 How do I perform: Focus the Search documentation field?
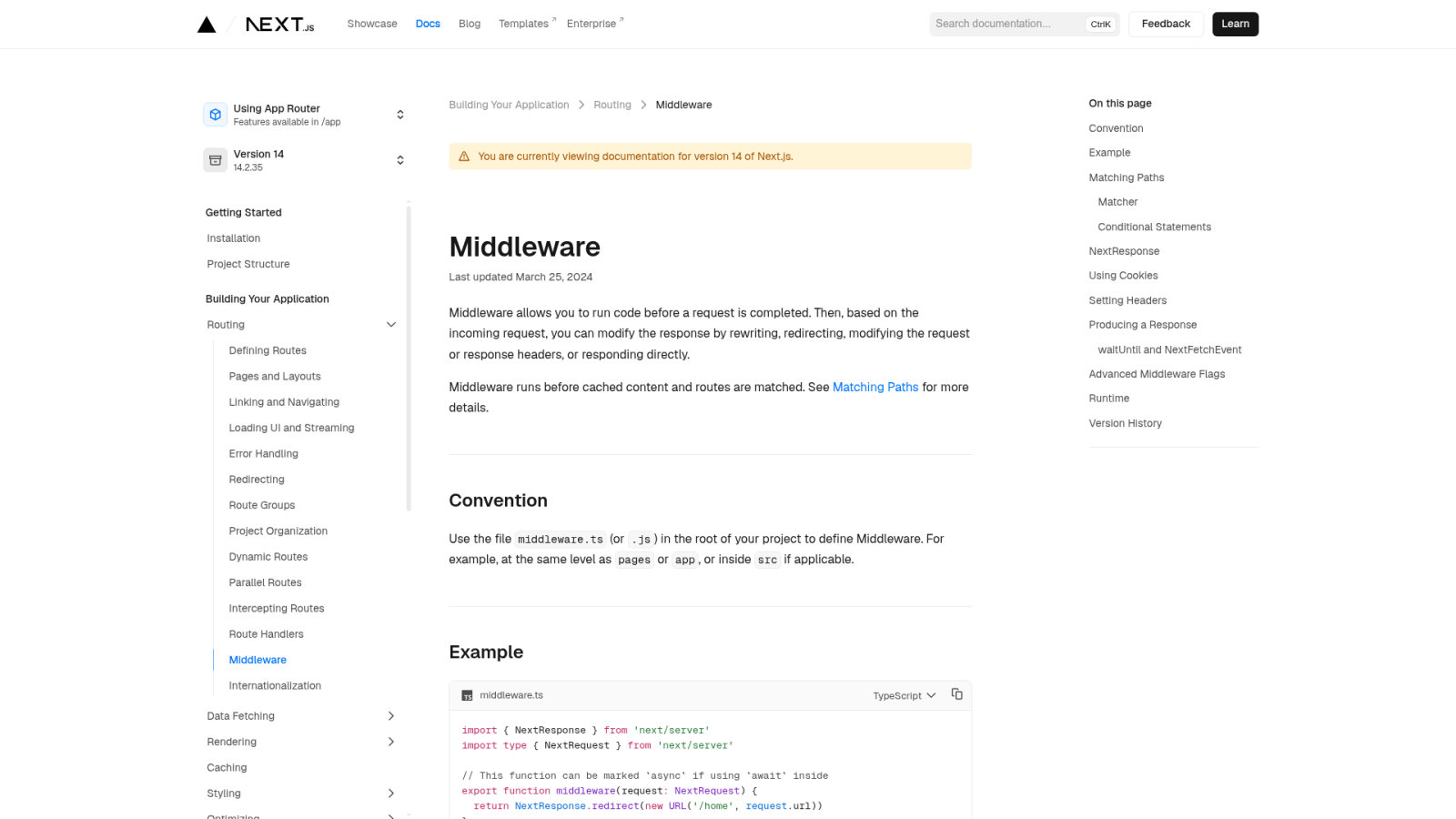1024,24
